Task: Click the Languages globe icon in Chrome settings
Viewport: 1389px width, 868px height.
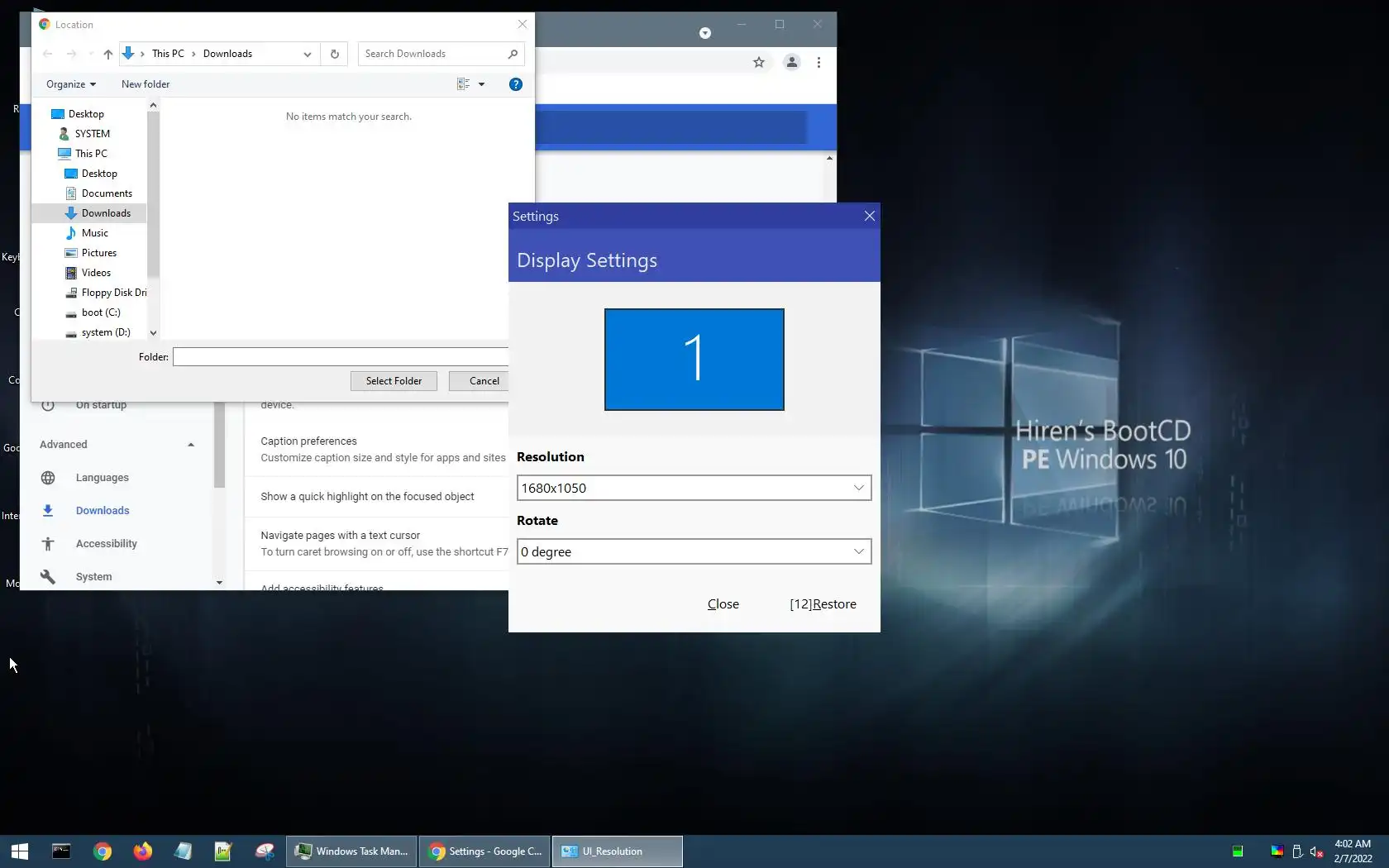Action: (48, 478)
